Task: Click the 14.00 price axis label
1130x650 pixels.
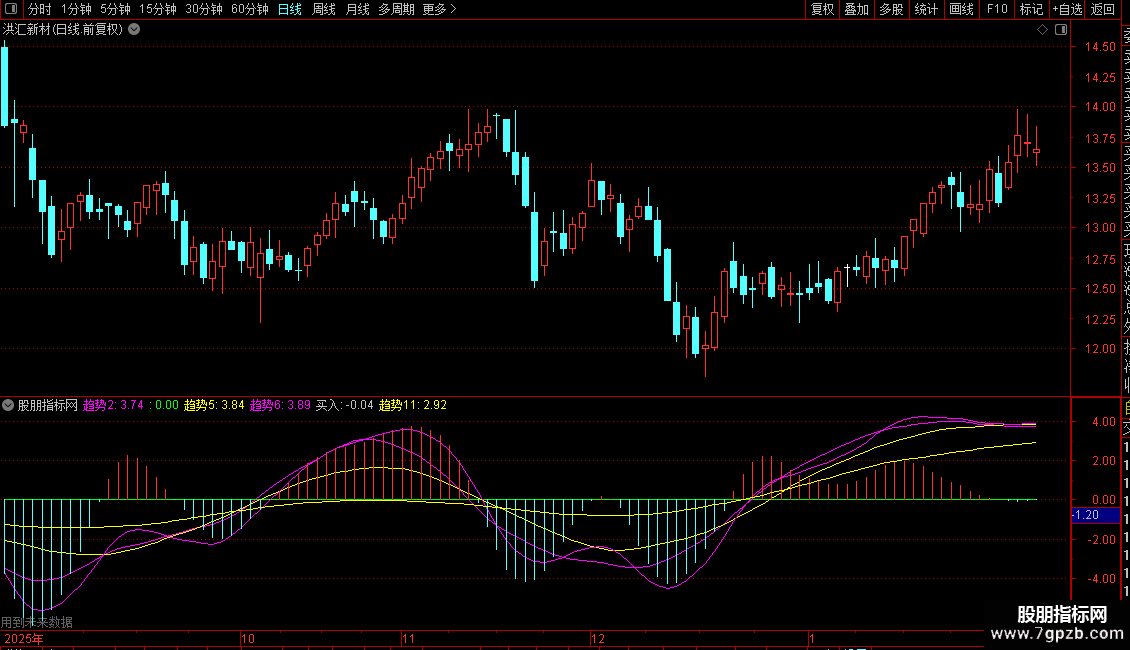Action: (1100, 107)
